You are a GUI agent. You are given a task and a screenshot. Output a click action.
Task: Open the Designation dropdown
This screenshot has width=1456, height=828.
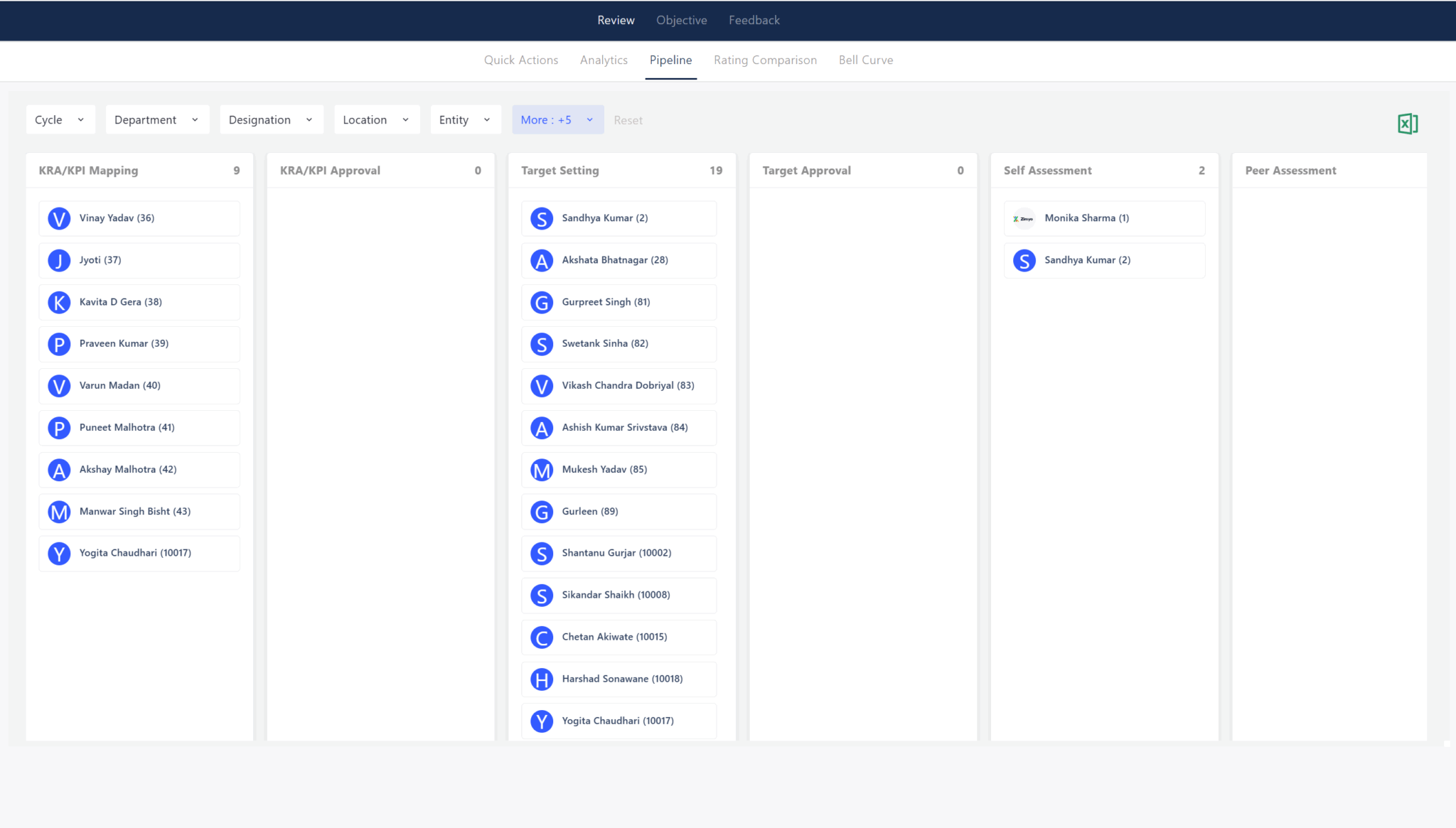(x=271, y=119)
